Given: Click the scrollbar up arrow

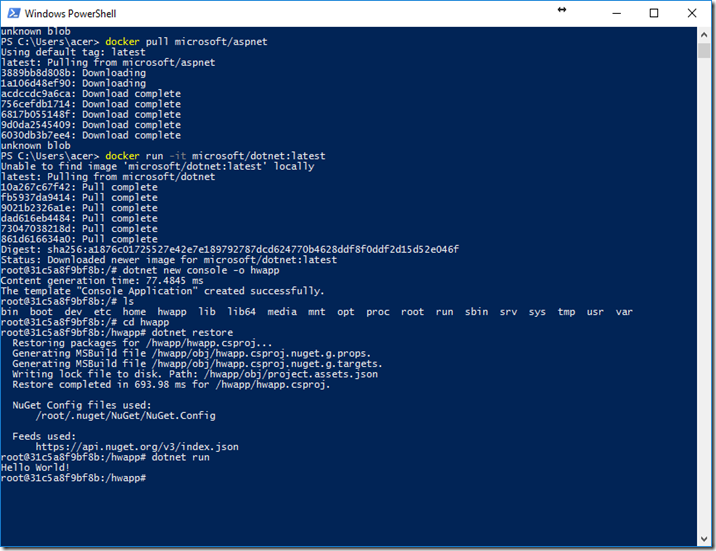Looking at the screenshot, I should point(704,35).
